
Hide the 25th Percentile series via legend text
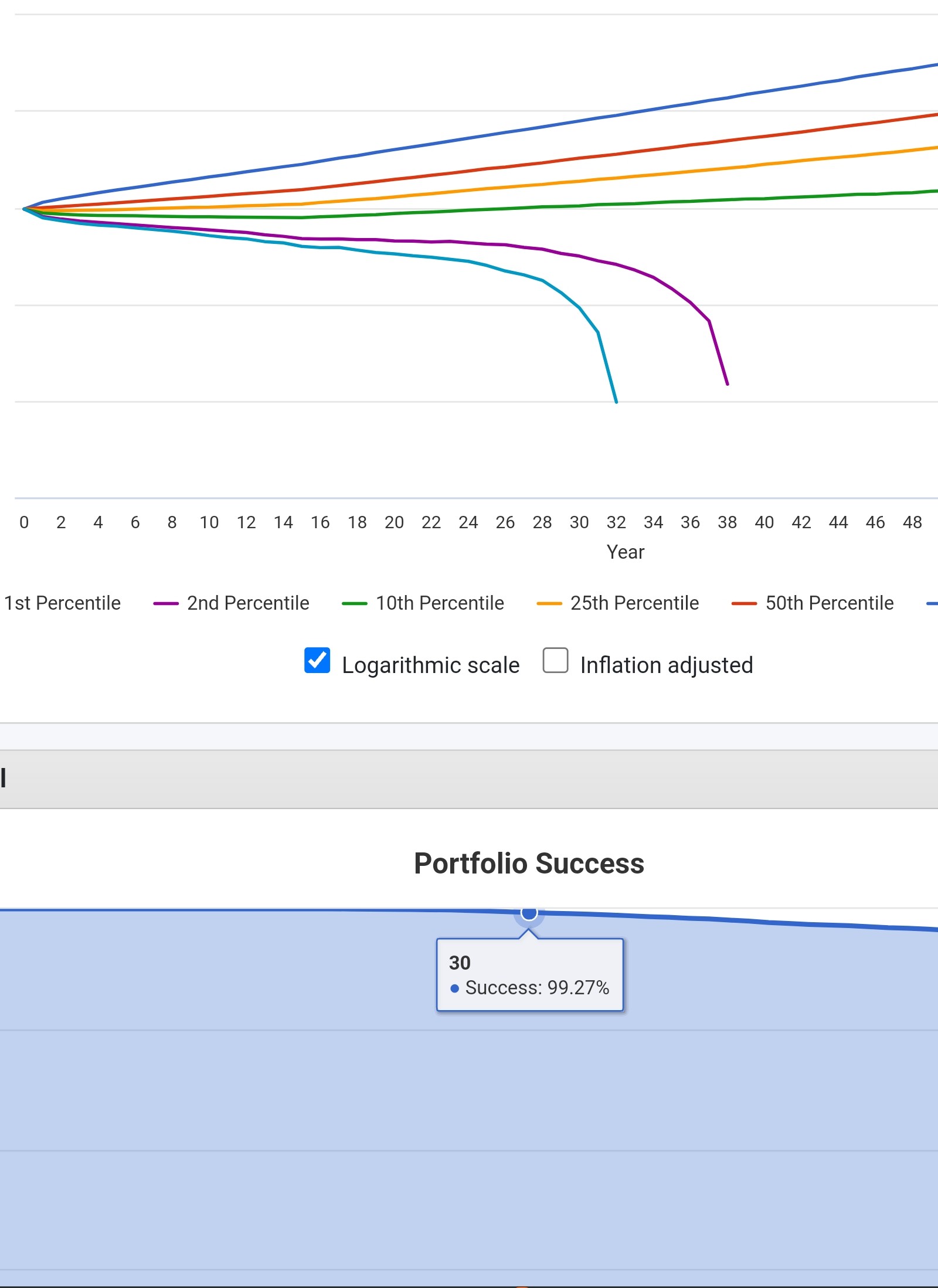point(634,603)
